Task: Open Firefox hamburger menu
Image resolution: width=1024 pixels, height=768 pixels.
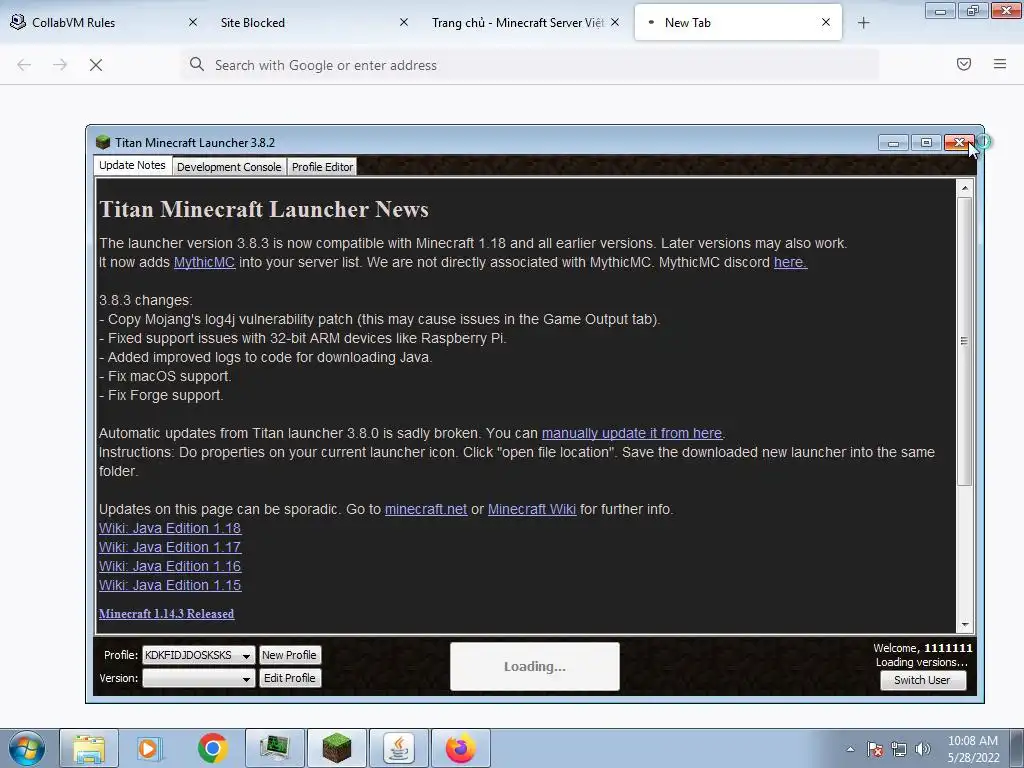Action: tap(1000, 64)
